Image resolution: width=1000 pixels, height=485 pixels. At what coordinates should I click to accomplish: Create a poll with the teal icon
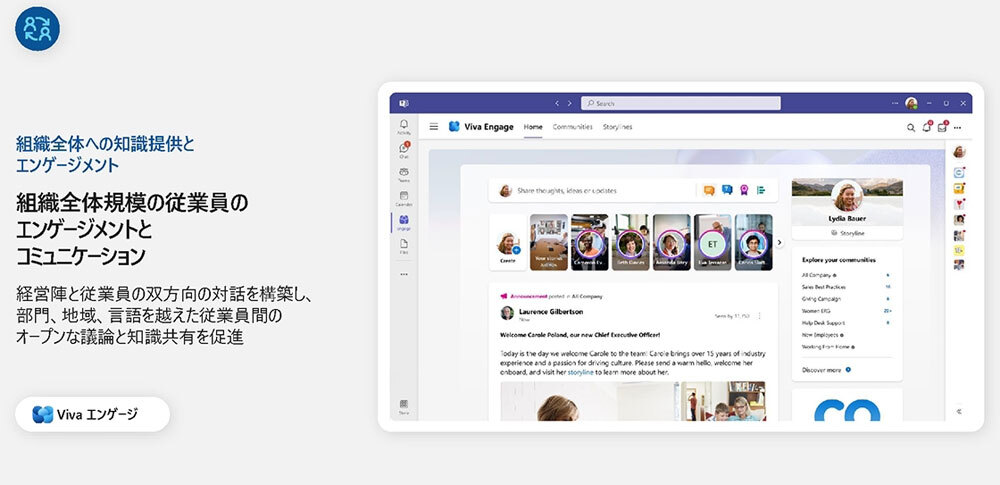tap(761, 190)
